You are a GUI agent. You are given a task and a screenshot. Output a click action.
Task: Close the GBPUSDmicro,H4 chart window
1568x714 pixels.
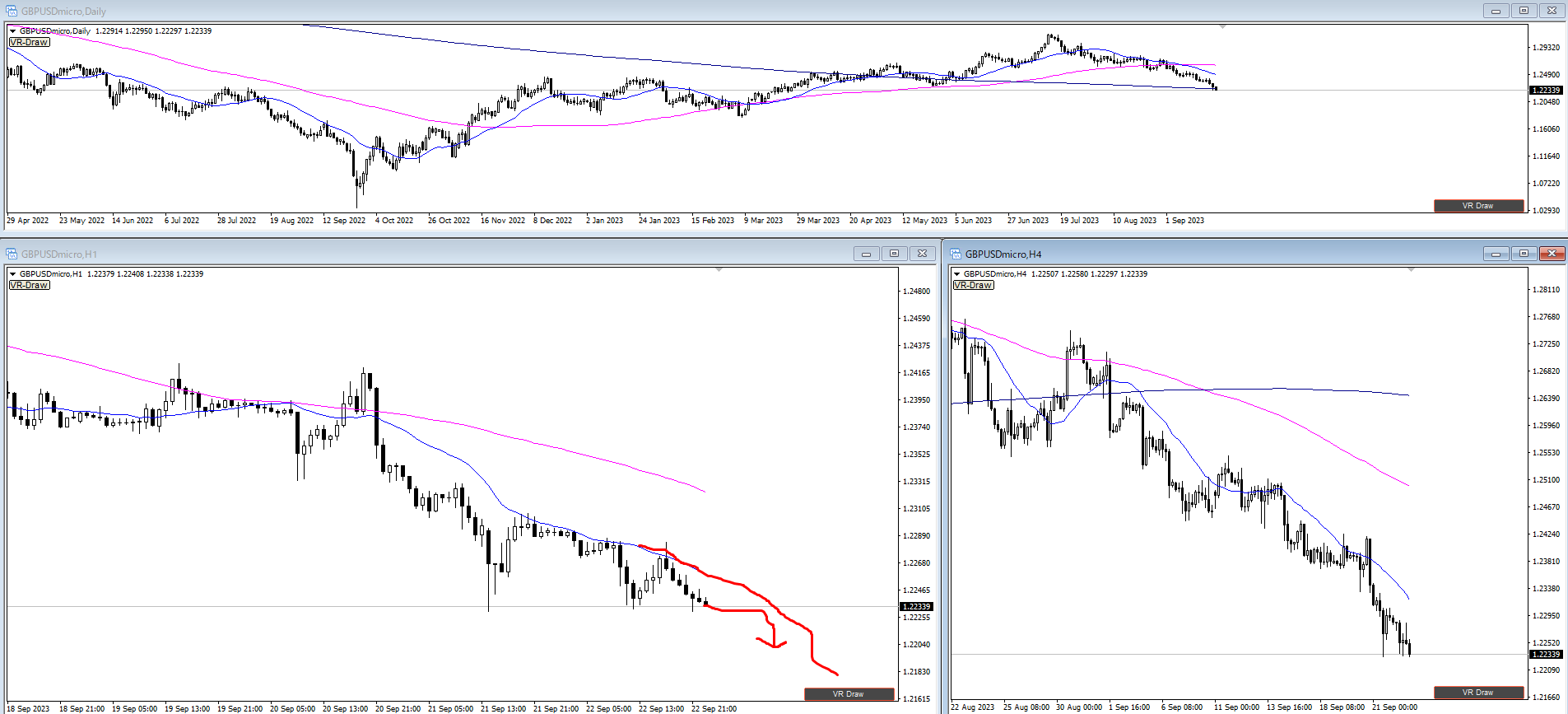[1552, 254]
